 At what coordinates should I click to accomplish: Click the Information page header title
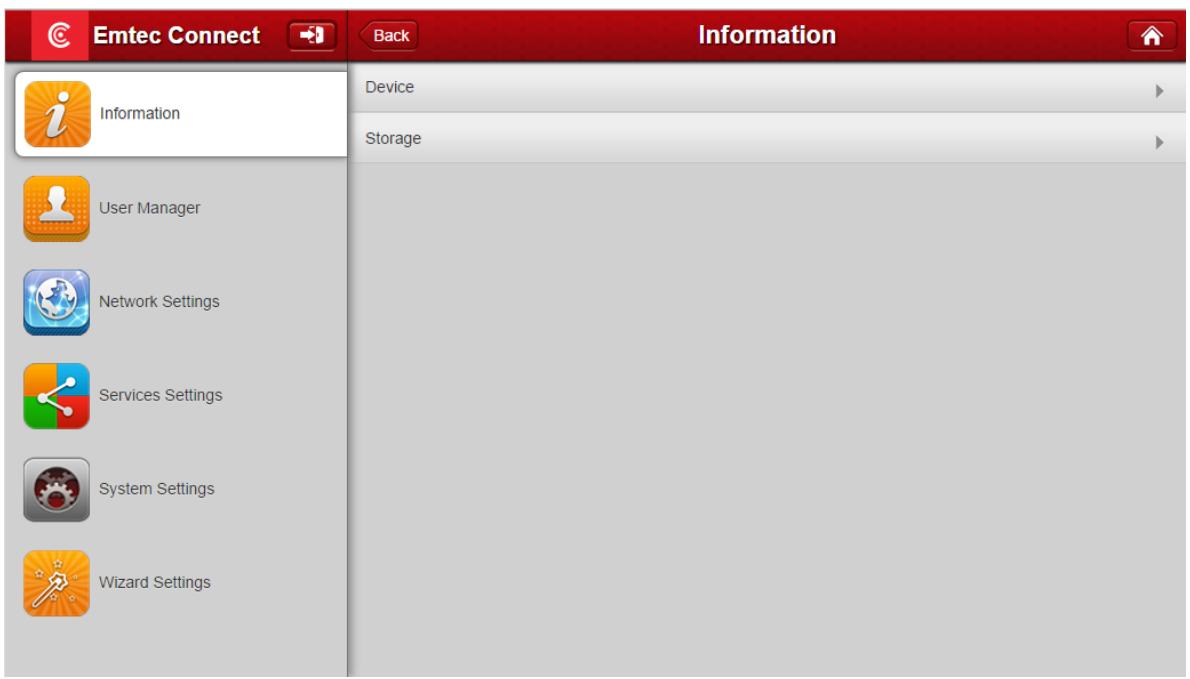tap(767, 35)
